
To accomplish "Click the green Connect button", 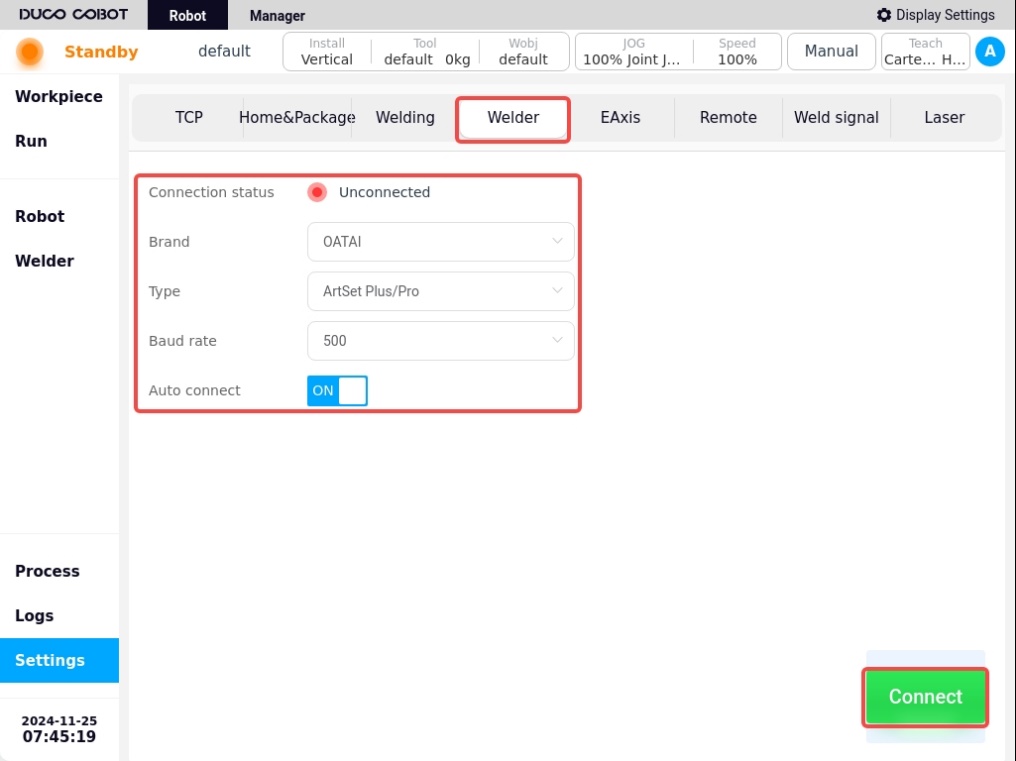I will (925, 697).
